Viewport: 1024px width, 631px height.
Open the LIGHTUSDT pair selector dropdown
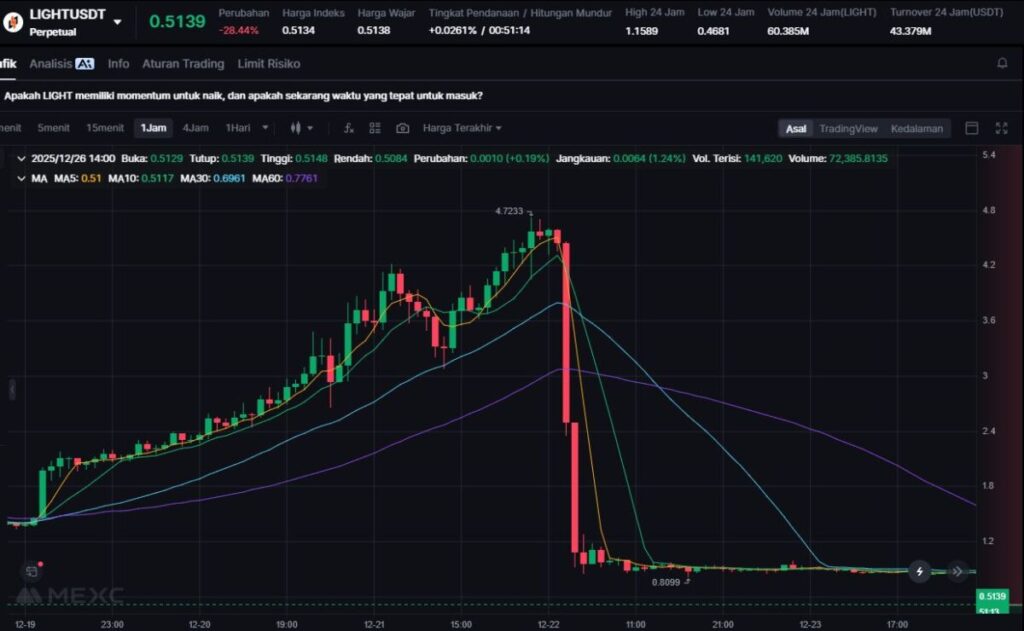(x=118, y=21)
